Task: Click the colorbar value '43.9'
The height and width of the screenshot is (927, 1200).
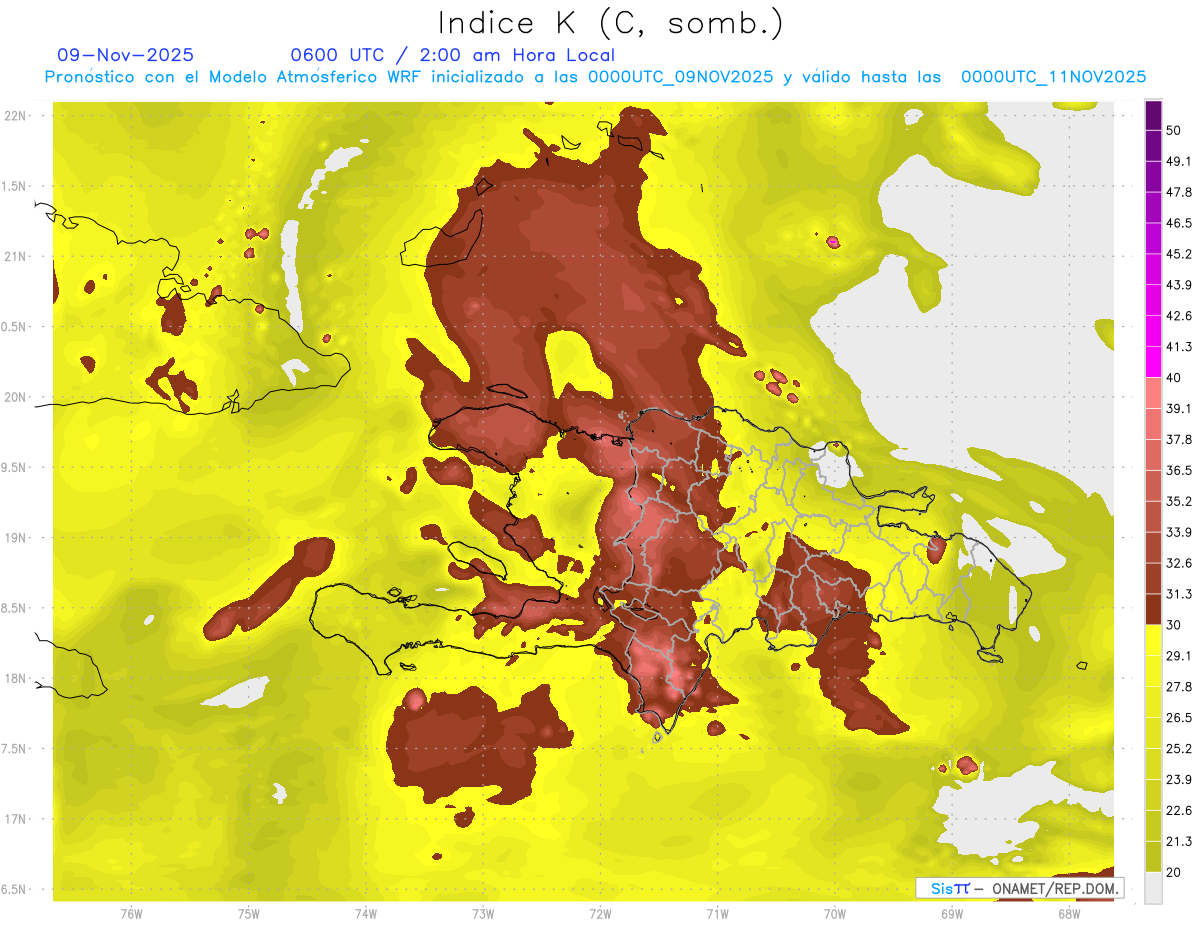Action: pyautogui.click(x=1178, y=286)
